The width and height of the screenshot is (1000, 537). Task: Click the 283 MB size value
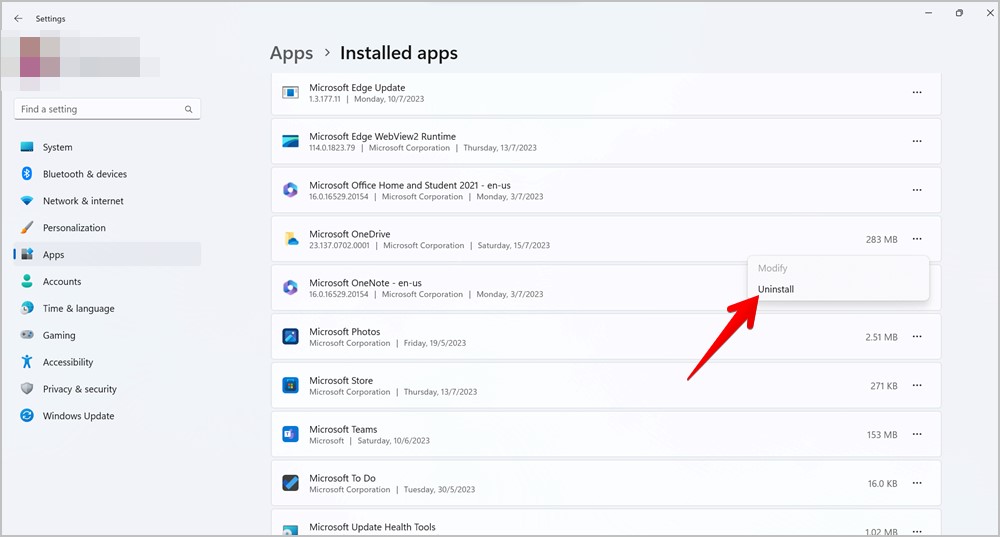coord(881,239)
